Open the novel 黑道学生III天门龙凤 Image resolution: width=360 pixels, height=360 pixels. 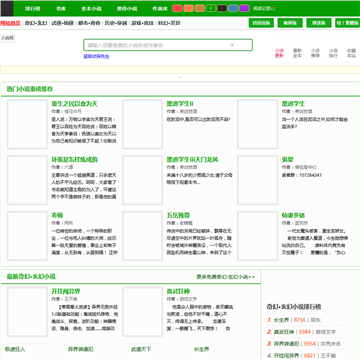click(192, 160)
